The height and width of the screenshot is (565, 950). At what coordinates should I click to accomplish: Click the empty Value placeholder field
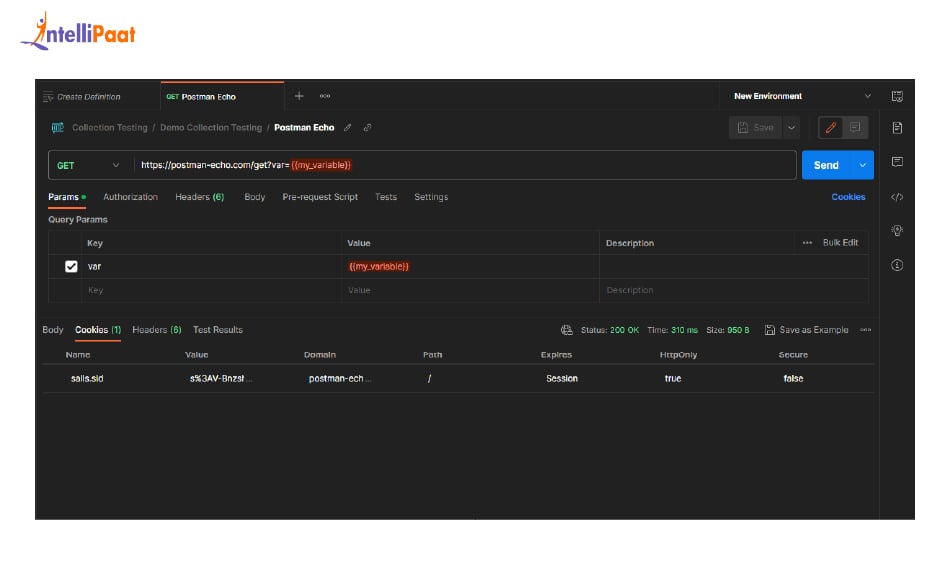click(470, 291)
